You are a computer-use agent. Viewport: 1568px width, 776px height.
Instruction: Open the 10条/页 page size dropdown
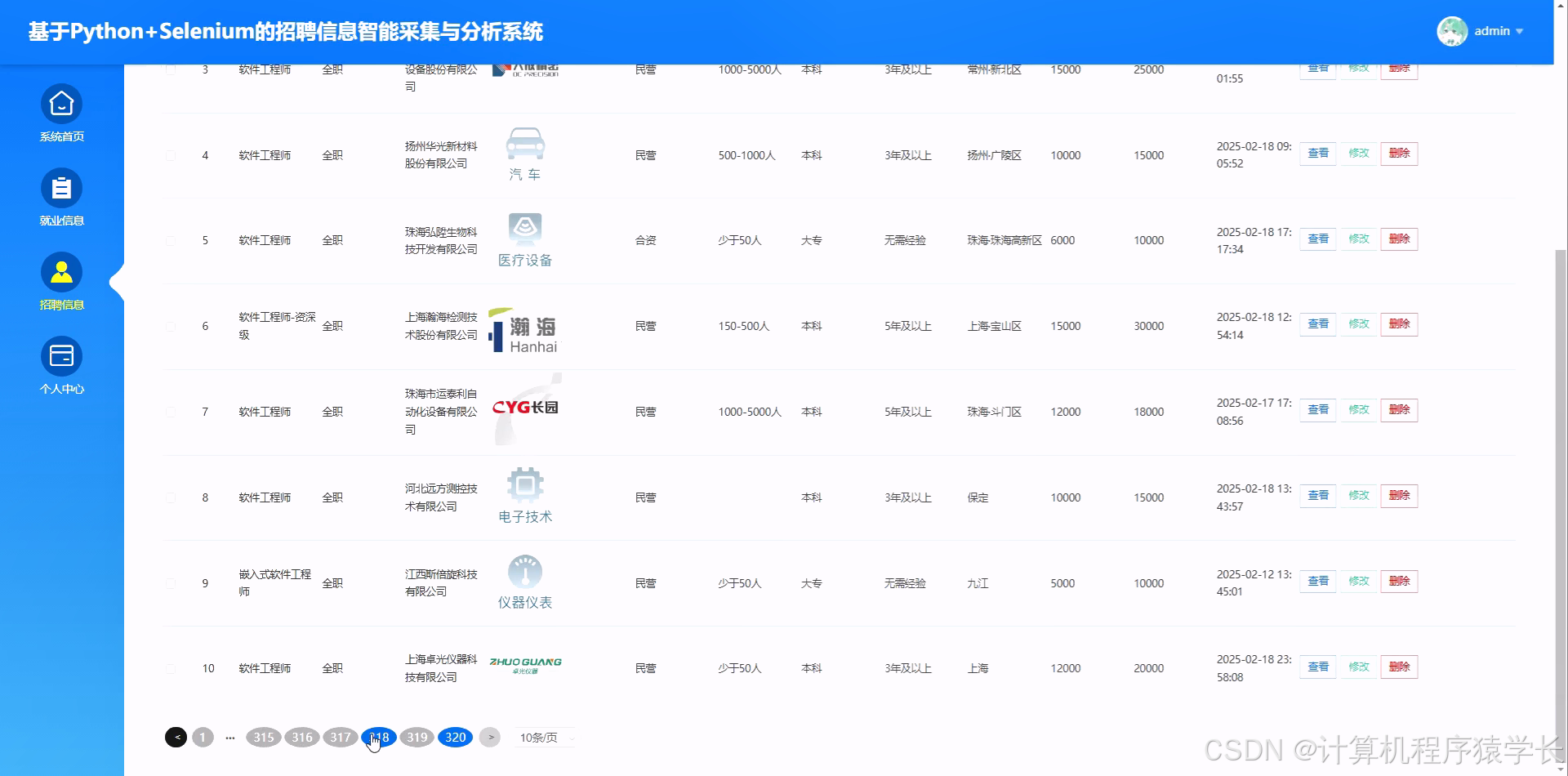[x=544, y=737]
